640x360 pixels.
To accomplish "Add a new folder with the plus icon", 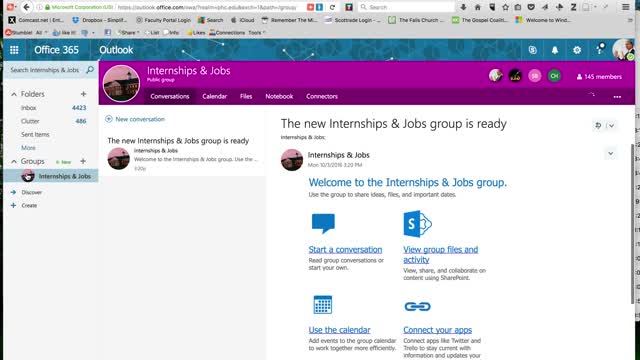I will (x=83, y=94).
